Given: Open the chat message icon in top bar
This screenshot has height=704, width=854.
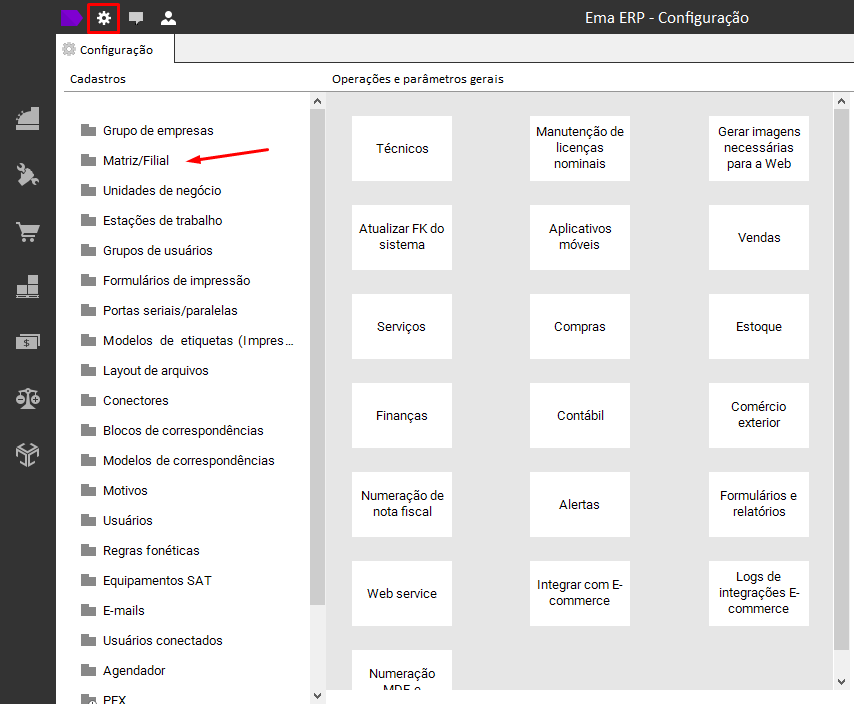Looking at the screenshot, I should (136, 18).
